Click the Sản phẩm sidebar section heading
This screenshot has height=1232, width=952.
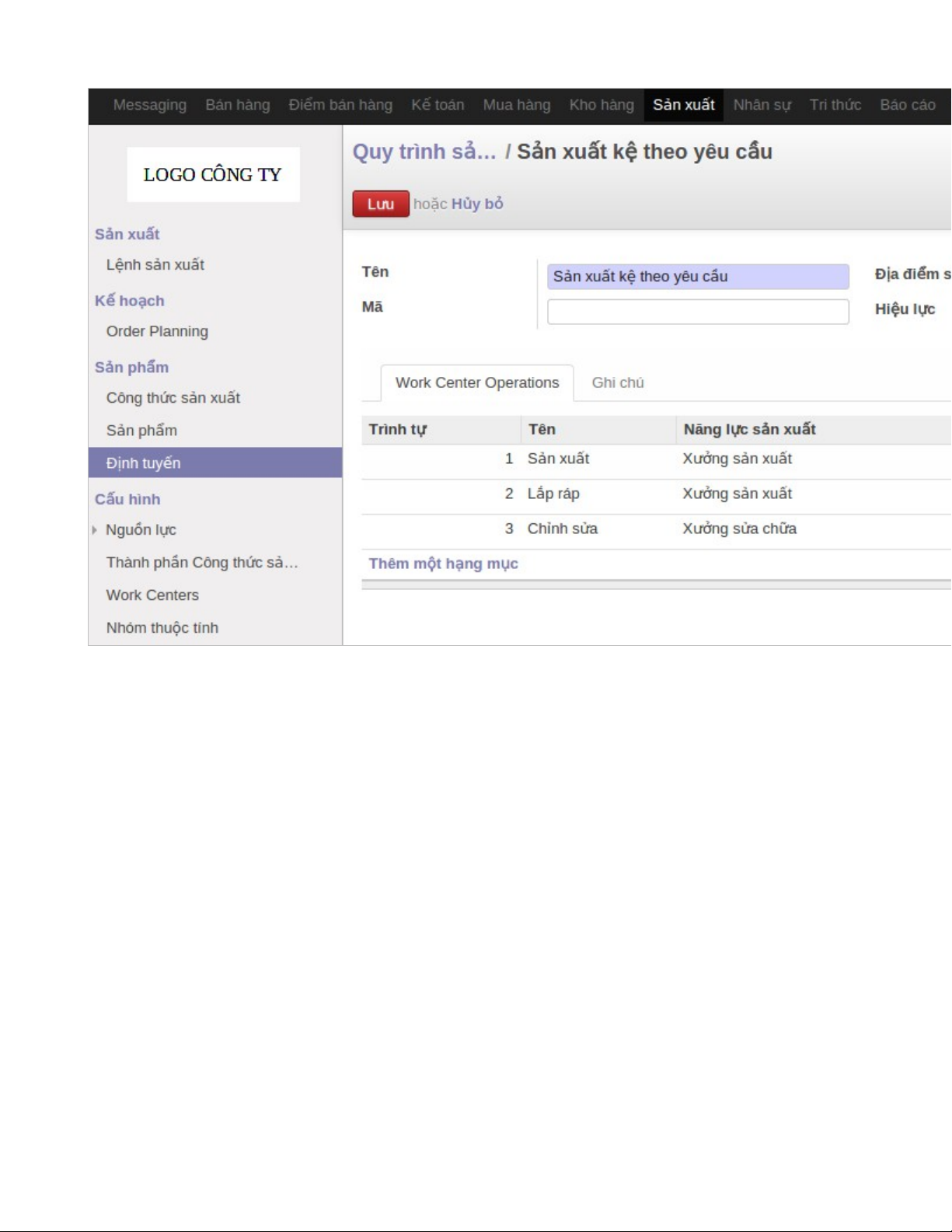pyautogui.click(x=131, y=367)
